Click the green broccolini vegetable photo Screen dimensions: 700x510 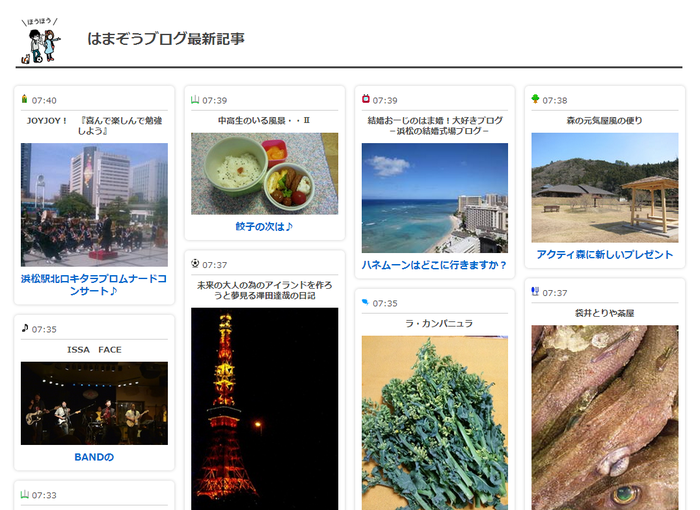click(434, 423)
